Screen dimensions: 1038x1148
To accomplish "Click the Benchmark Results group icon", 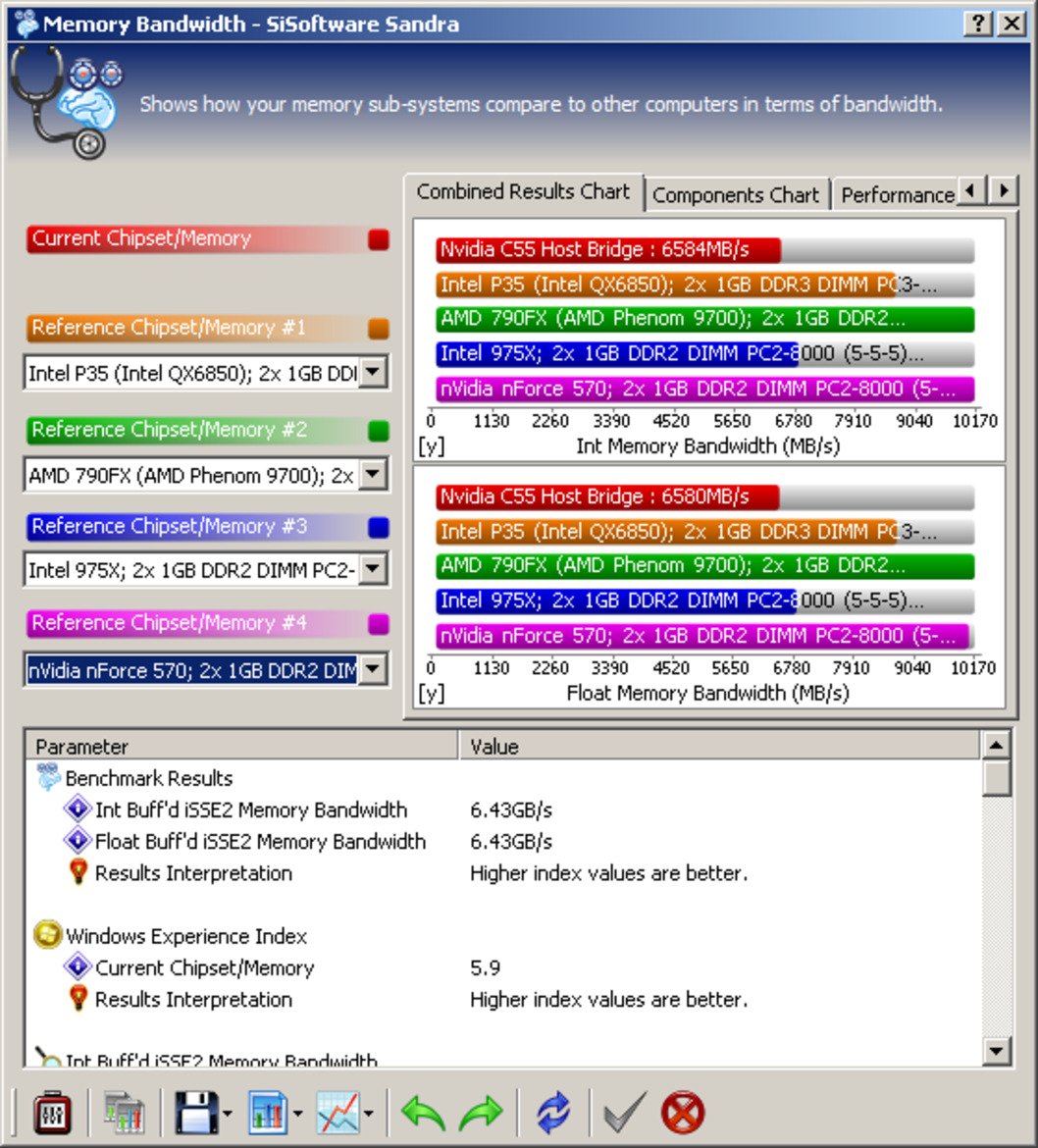I will point(48,777).
